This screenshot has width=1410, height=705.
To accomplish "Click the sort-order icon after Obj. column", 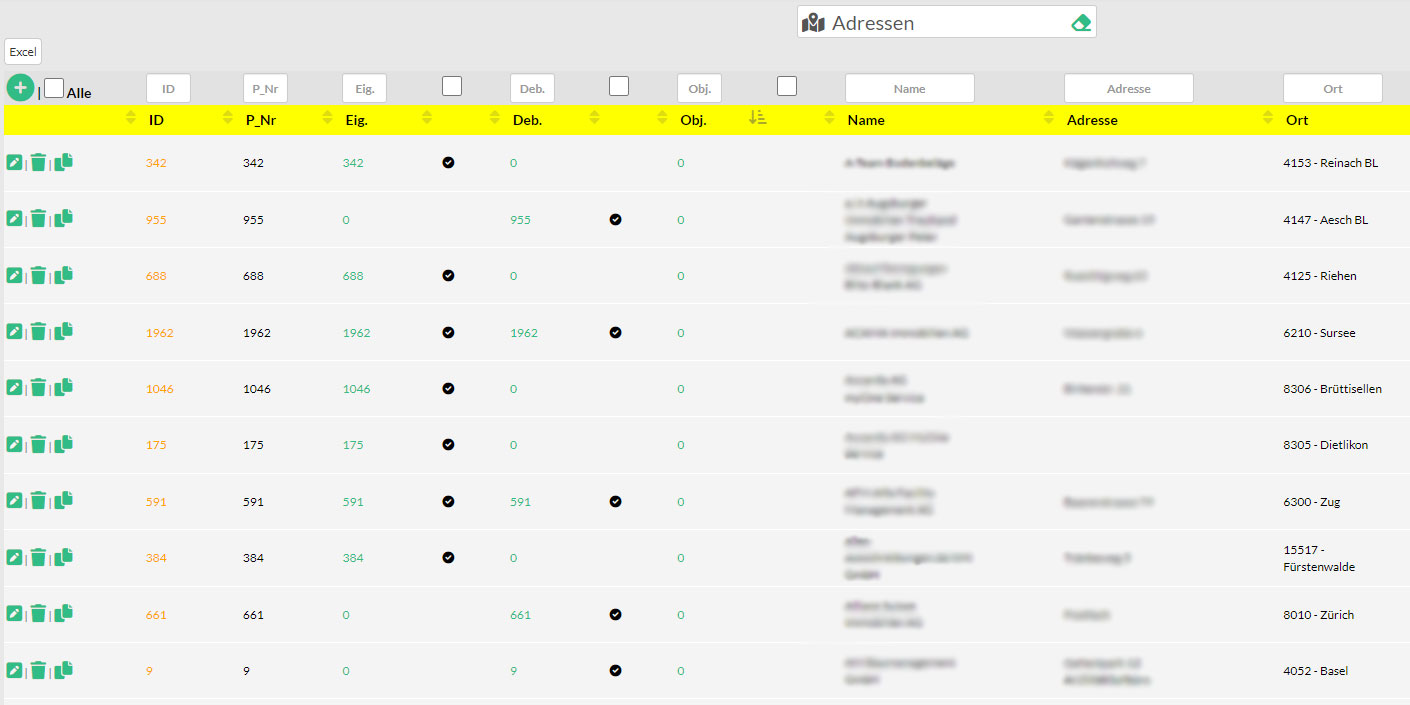I will tap(757, 119).
